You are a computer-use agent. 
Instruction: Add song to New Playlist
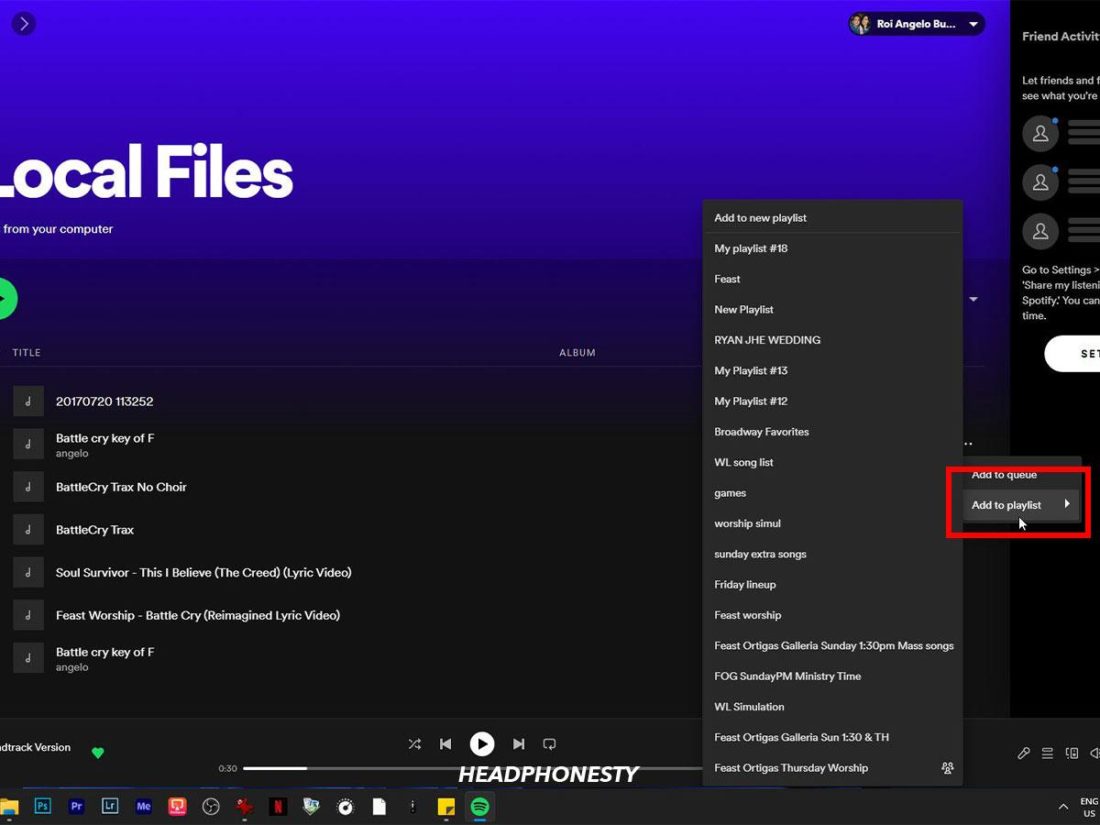[832, 309]
